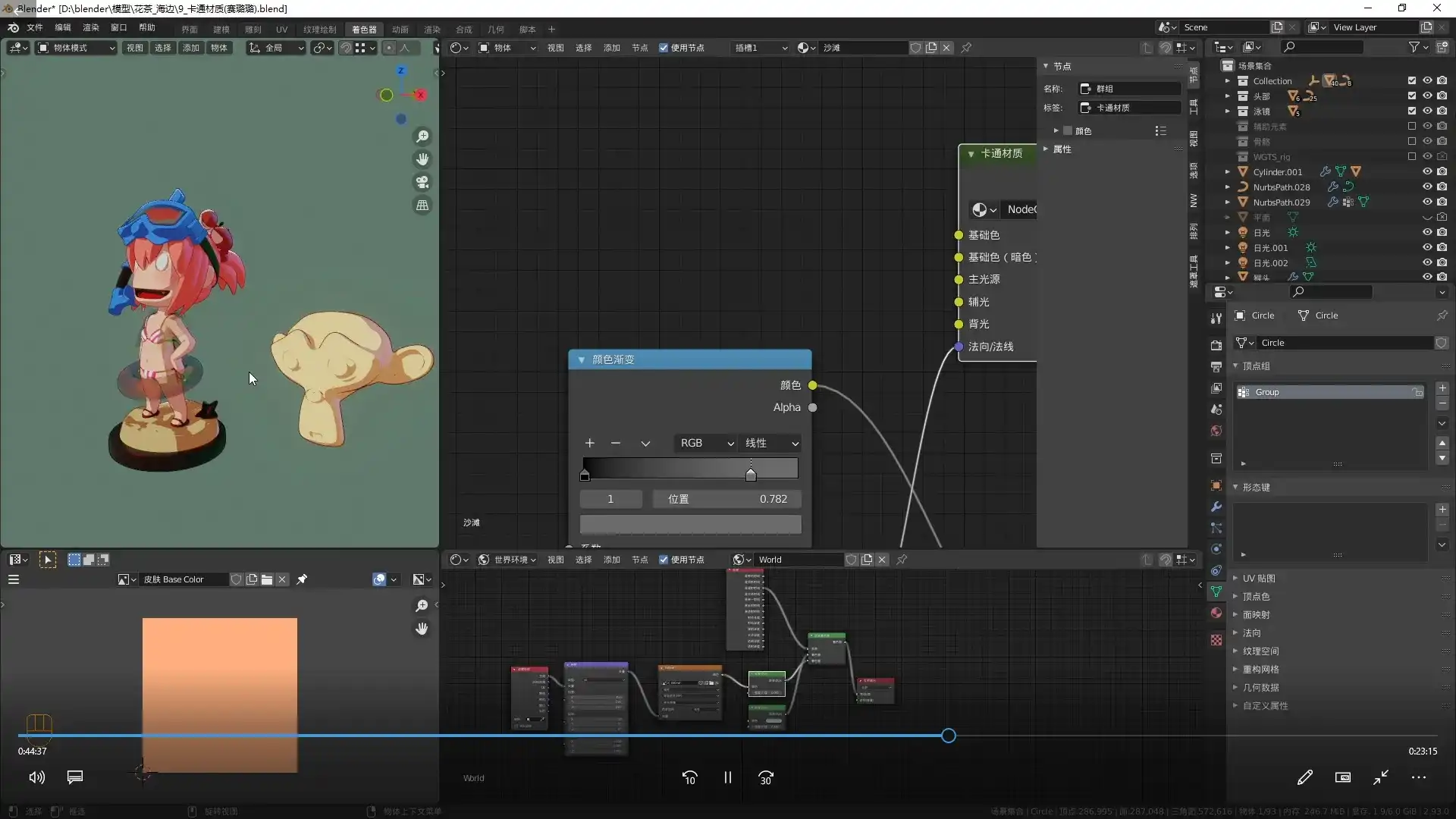Image resolution: width=1456 pixels, height=819 pixels.
Task: Switch to the UV workspace tab
Action: pyautogui.click(x=281, y=30)
